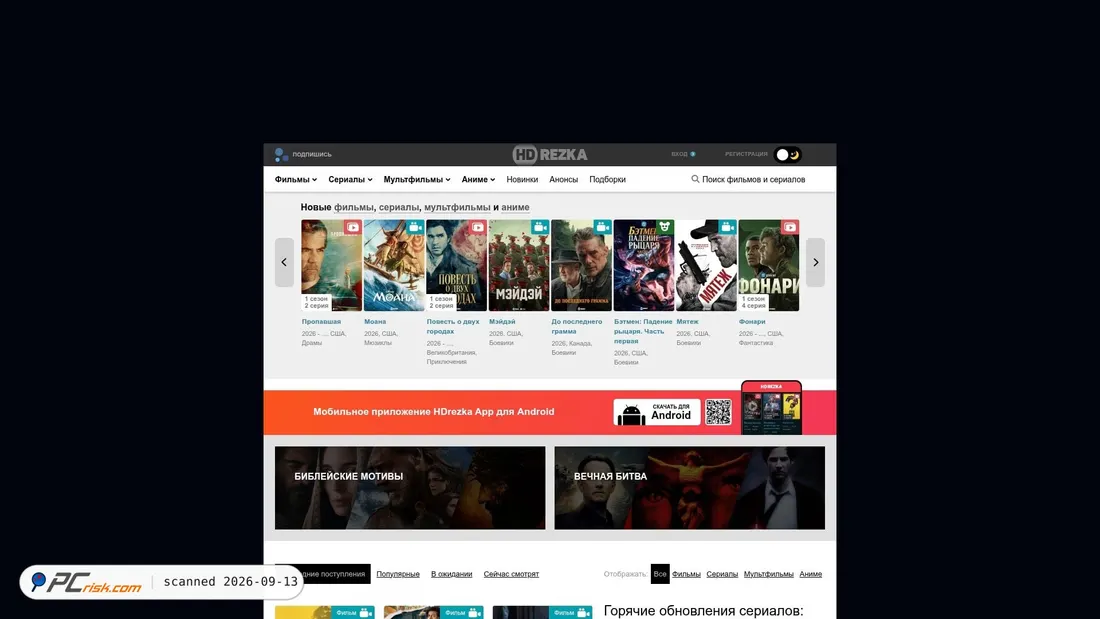Image resolution: width=1100 pixels, height=619 pixels.
Task: Expand the Фильмы dropdown menu
Action: tap(295, 180)
